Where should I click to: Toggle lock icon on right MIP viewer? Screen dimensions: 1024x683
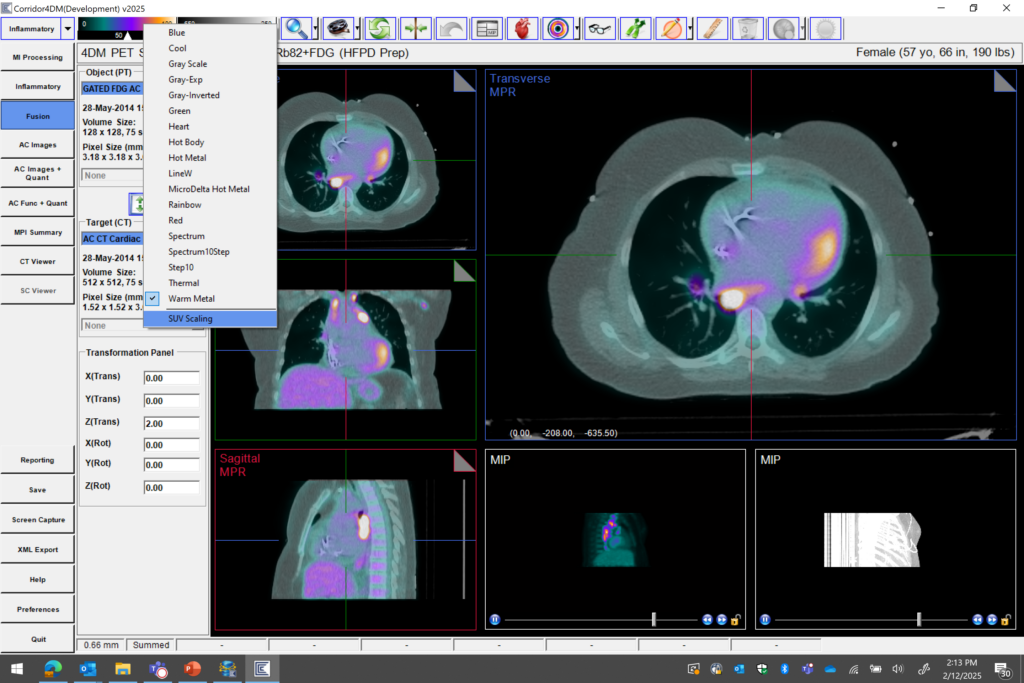[x=1005, y=620]
